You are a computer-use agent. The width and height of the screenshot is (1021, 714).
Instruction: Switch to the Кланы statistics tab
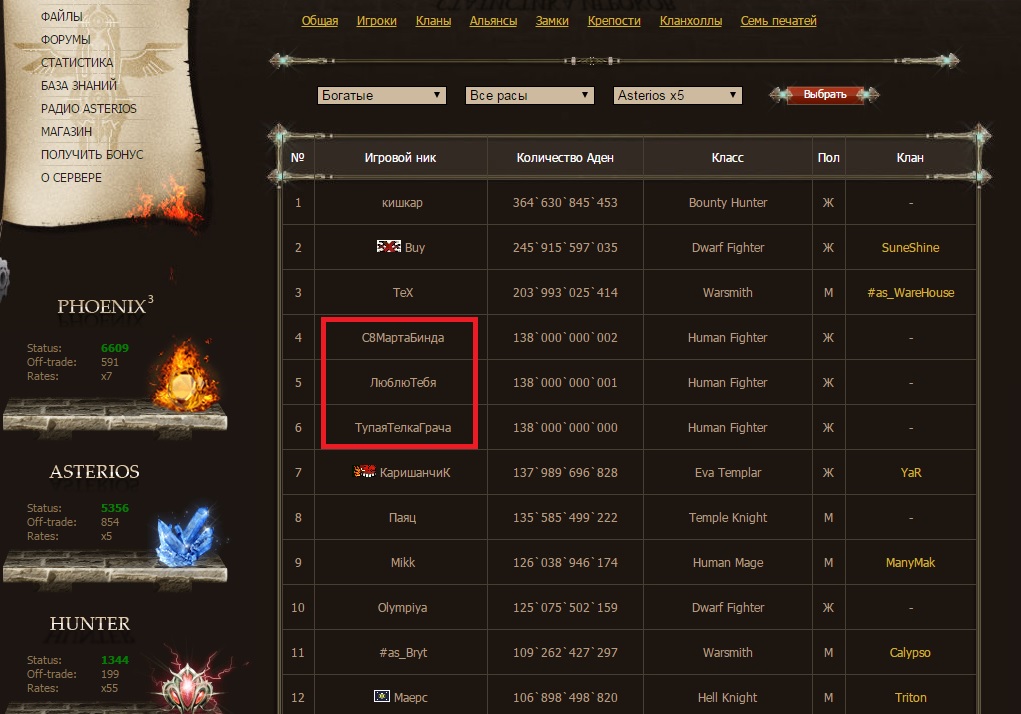433,21
